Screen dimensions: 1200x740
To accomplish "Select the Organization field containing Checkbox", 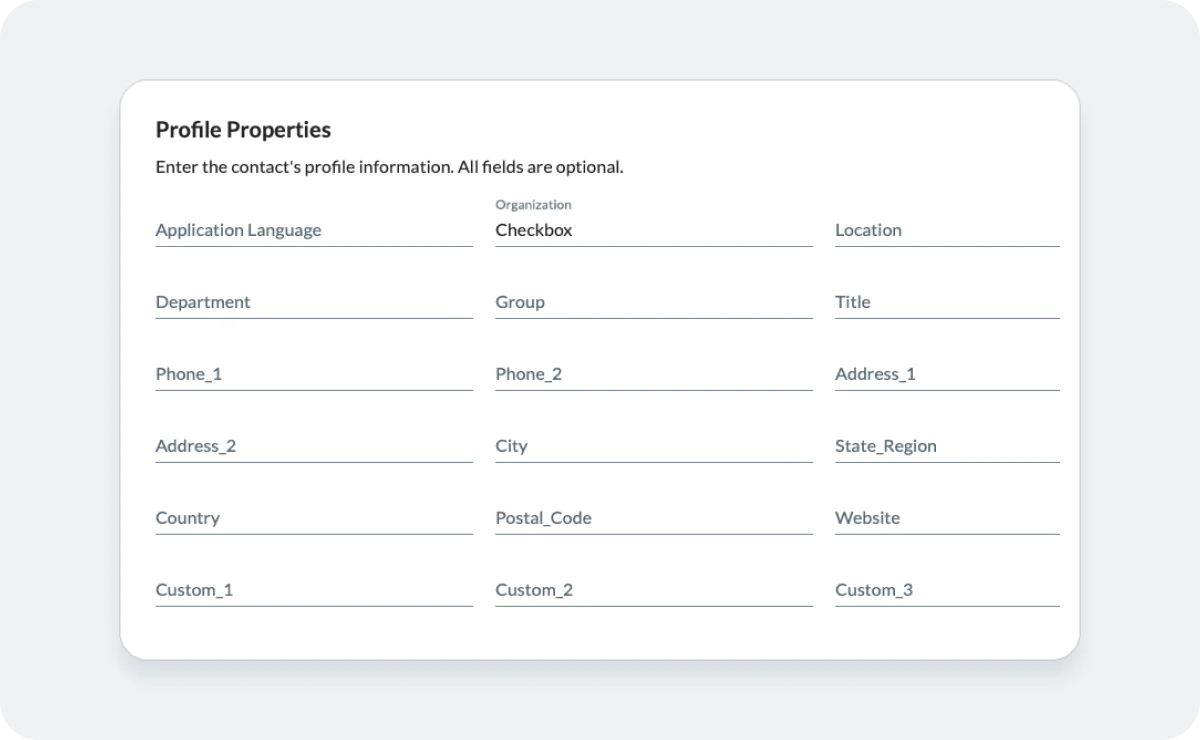I will [654, 230].
